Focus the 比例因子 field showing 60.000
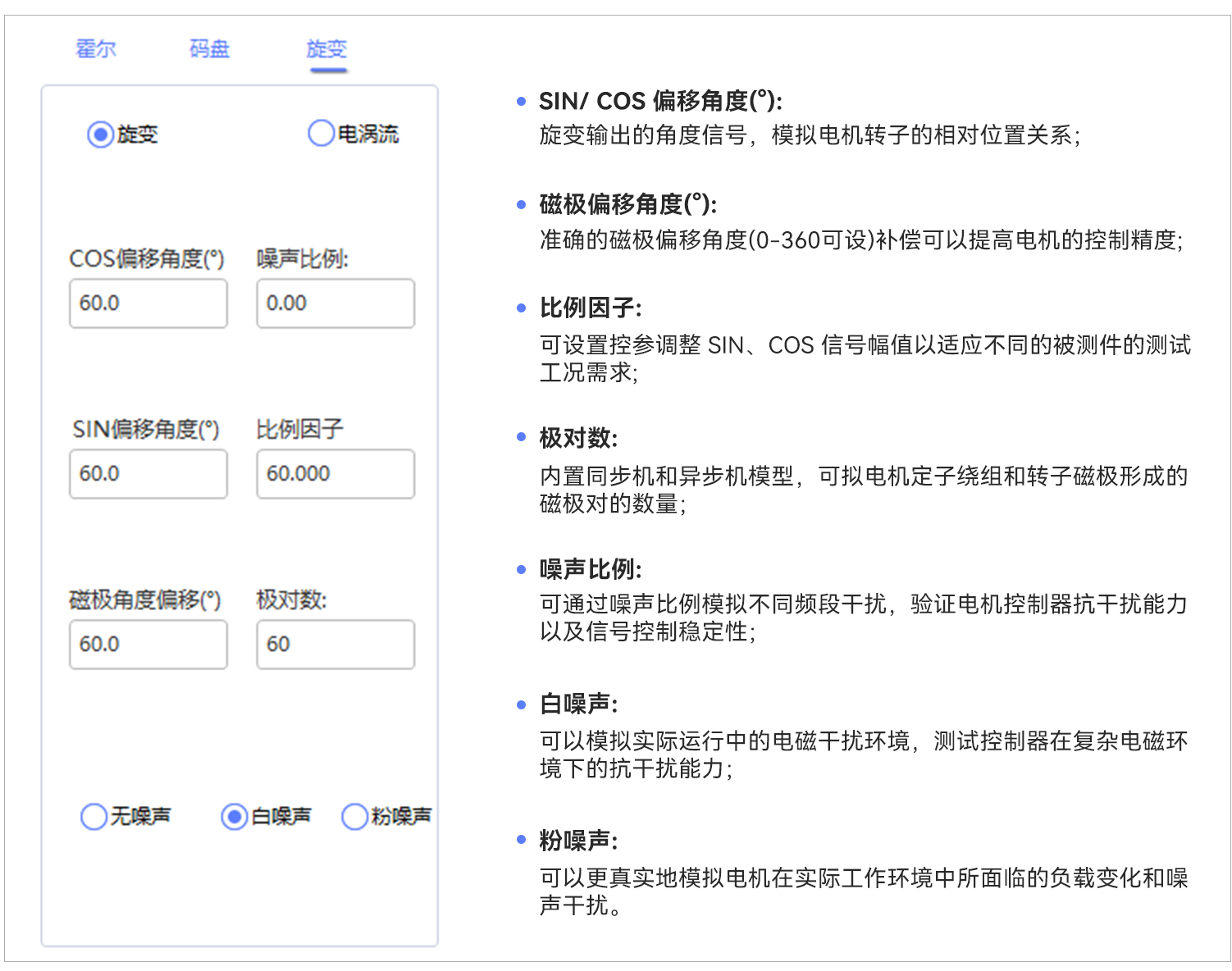Screen dimensions: 1232x971 click(335, 474)
